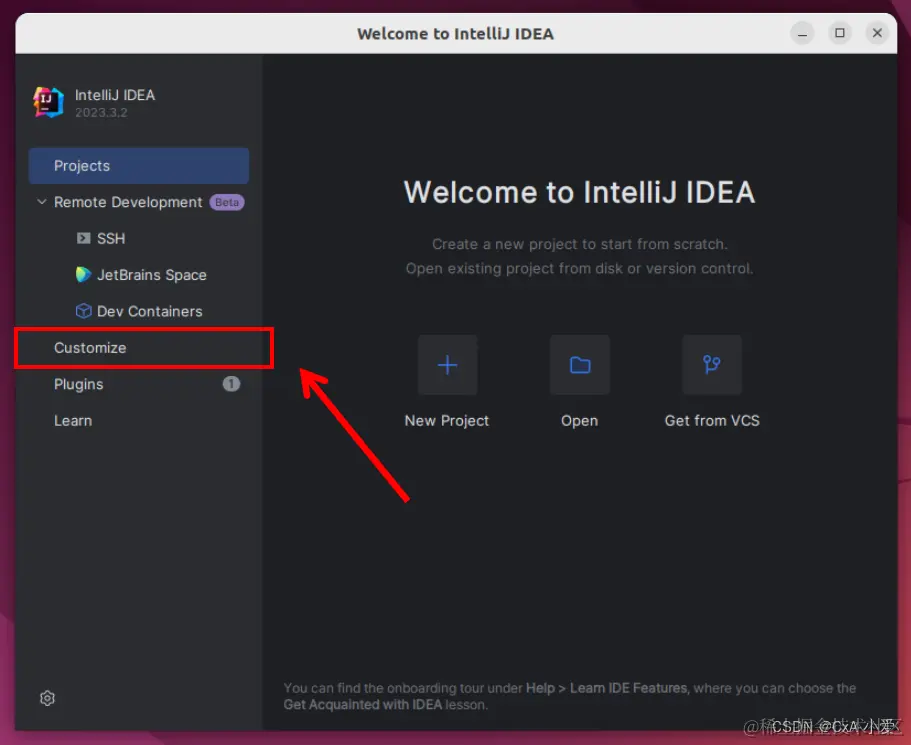
Task: Select the SSH remote development item
Action: [x=139, y=238]
